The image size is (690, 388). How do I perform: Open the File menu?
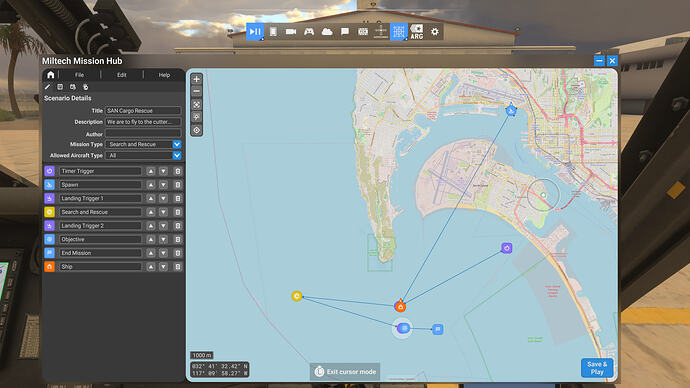point(79,75)
